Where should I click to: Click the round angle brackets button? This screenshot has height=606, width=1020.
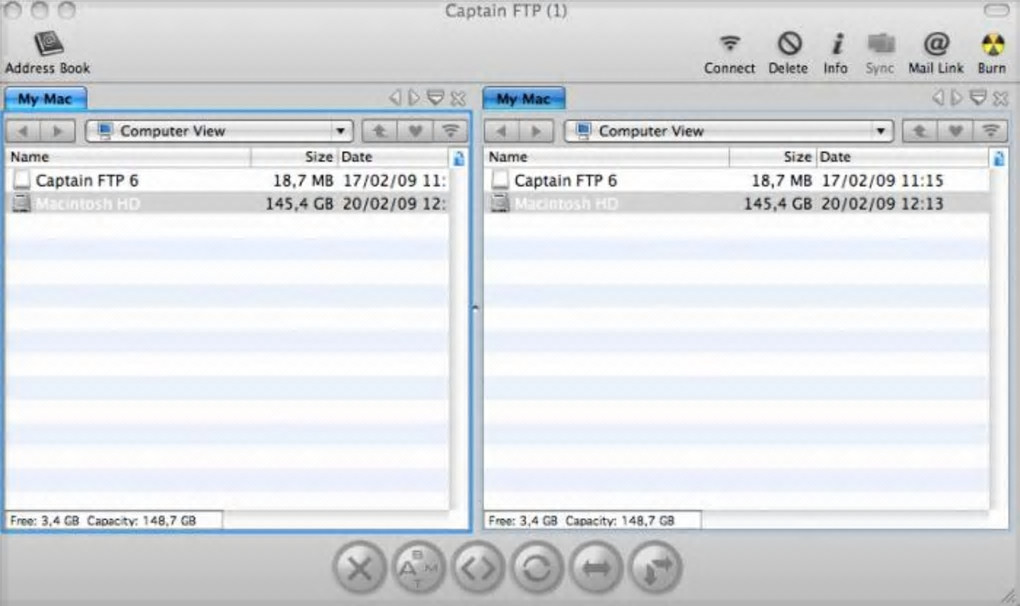tap(477, 569)
